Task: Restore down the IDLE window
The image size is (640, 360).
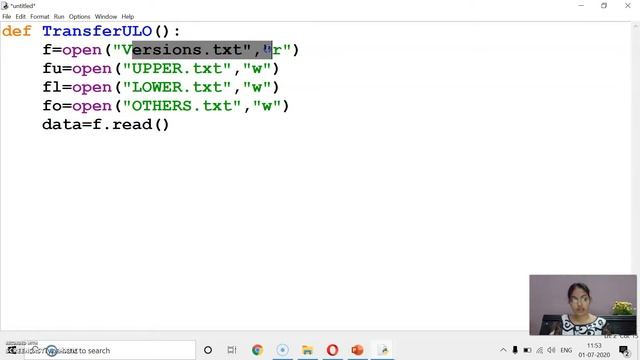Action: coord(604,6)
